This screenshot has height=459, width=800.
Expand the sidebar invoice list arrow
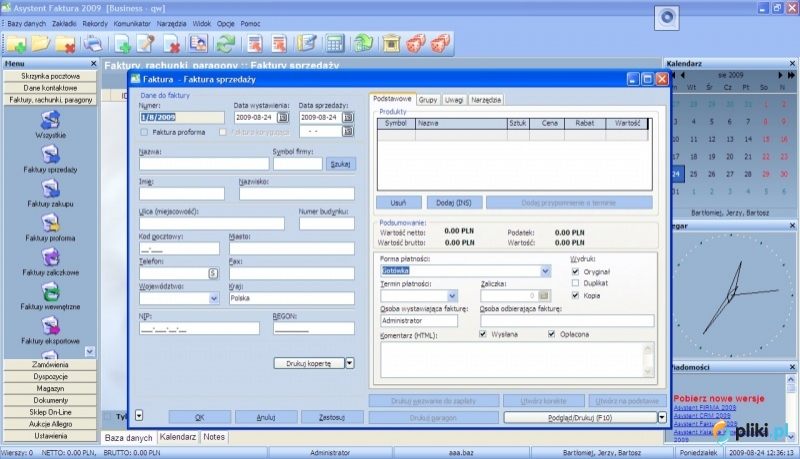[x=90, y=351]
